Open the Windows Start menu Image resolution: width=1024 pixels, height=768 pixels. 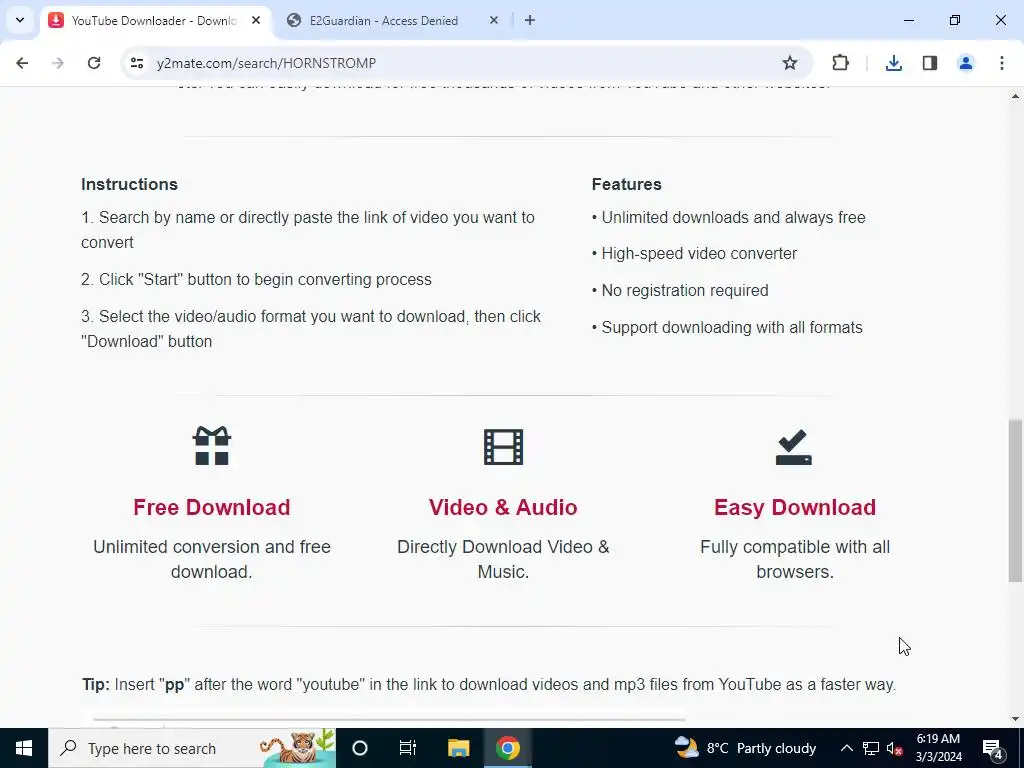[24, 748]
